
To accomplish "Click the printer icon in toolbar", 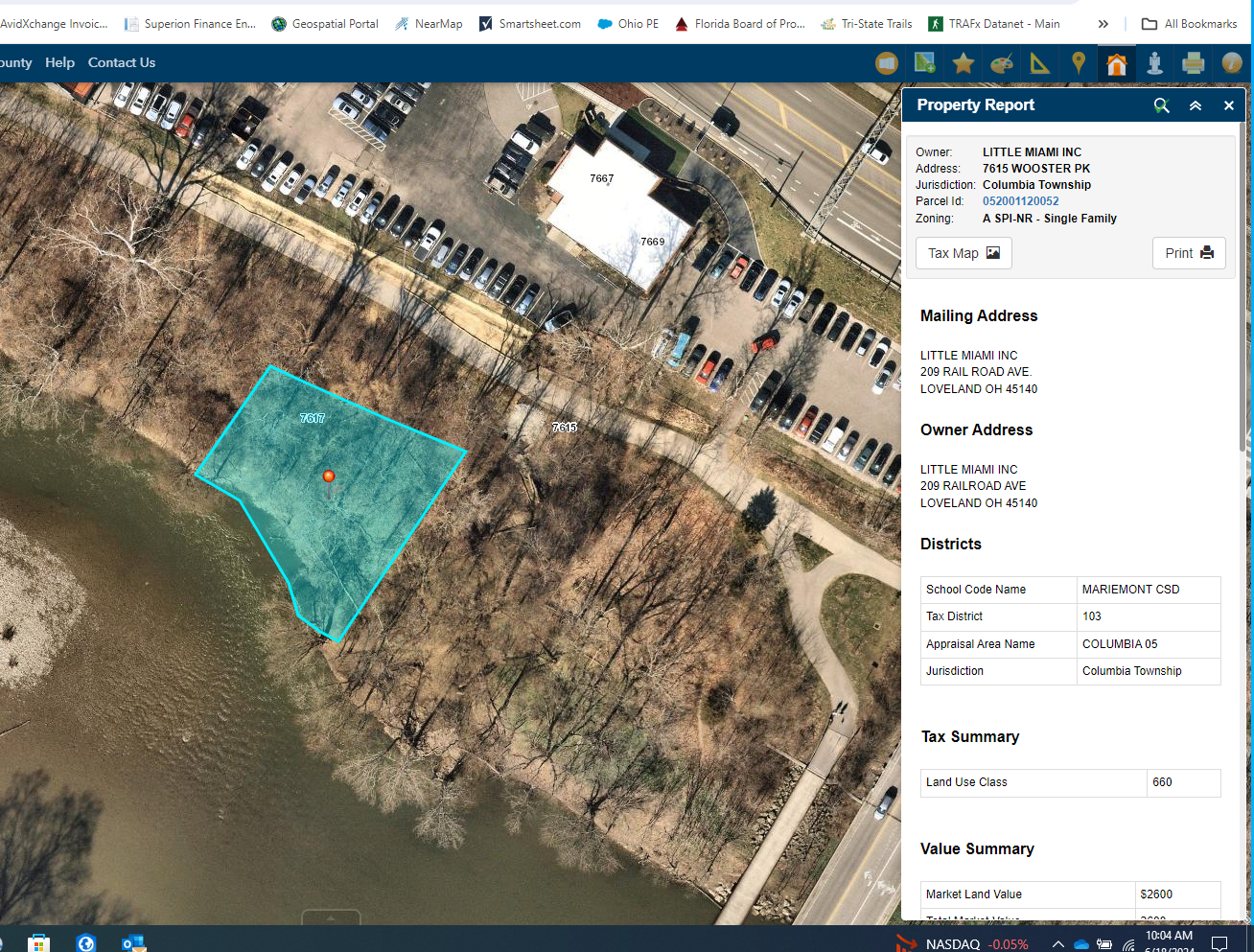I will (1194, 63).
